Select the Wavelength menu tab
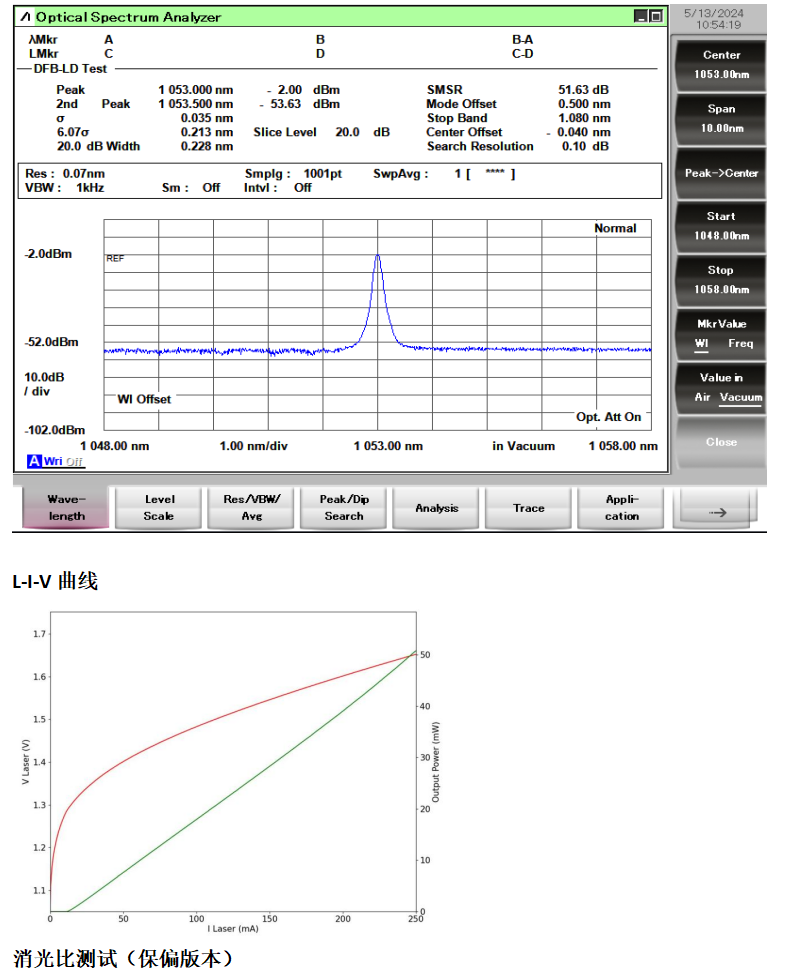792x970 pixels. coord(67,508)
